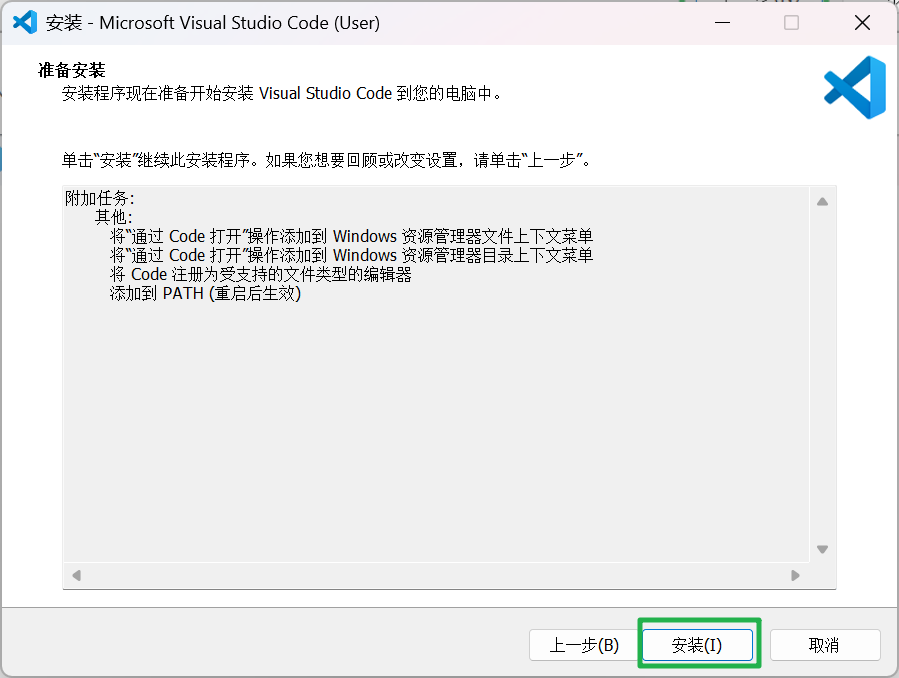Click the window title 安装 - Microsoft Visual Studio Code (User)
The image size is (899, 678).
[213, 23]
